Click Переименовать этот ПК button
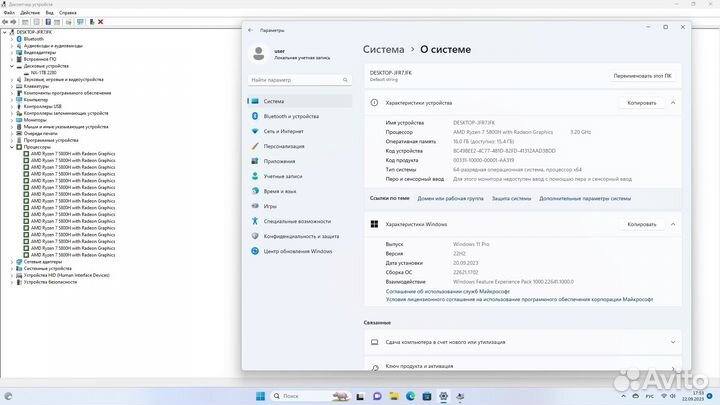This screenshot has width=720, height=405. point(642,76)
